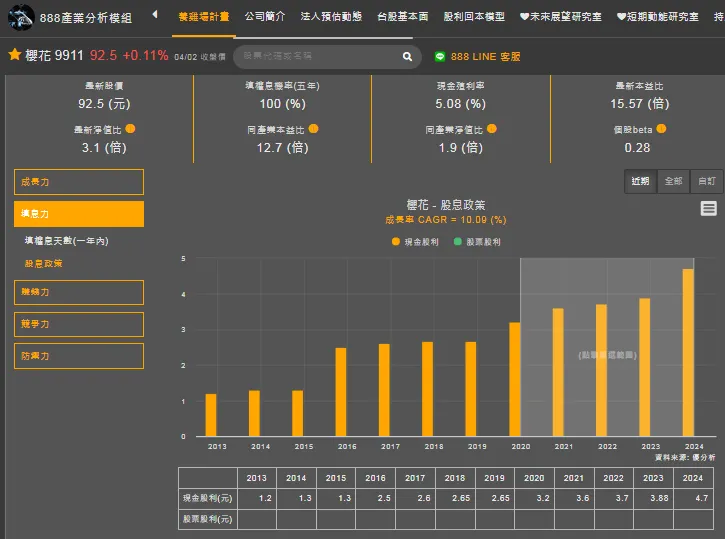Viewport: 725px width, 539px height.
Task: Open the 未來展望研究室 tab
Action: point(560,17)
